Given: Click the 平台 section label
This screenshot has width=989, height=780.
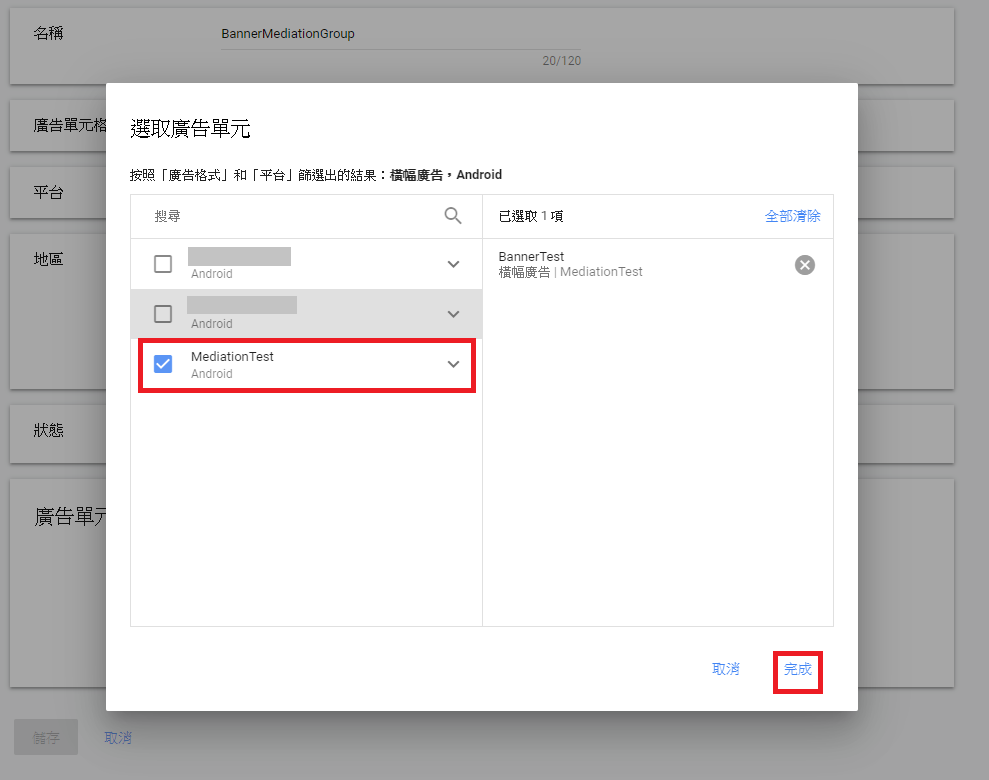Looking at the screenshot, I should (x=49, y=192).
